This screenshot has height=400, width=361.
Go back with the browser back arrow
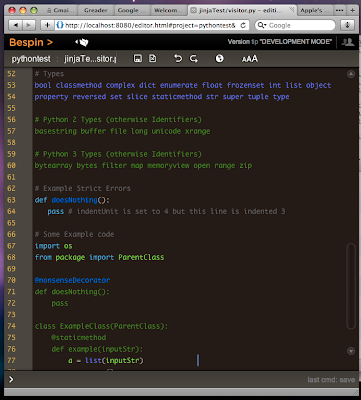coord(15,25)
